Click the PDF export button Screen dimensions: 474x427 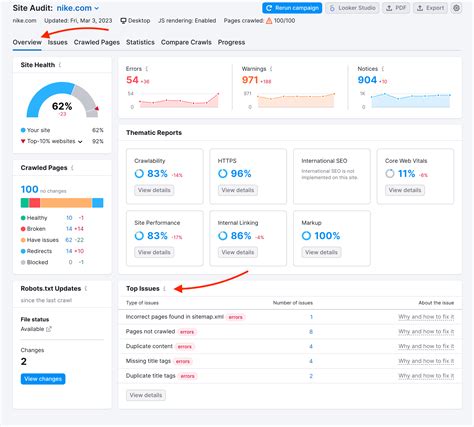click(396, 8)
